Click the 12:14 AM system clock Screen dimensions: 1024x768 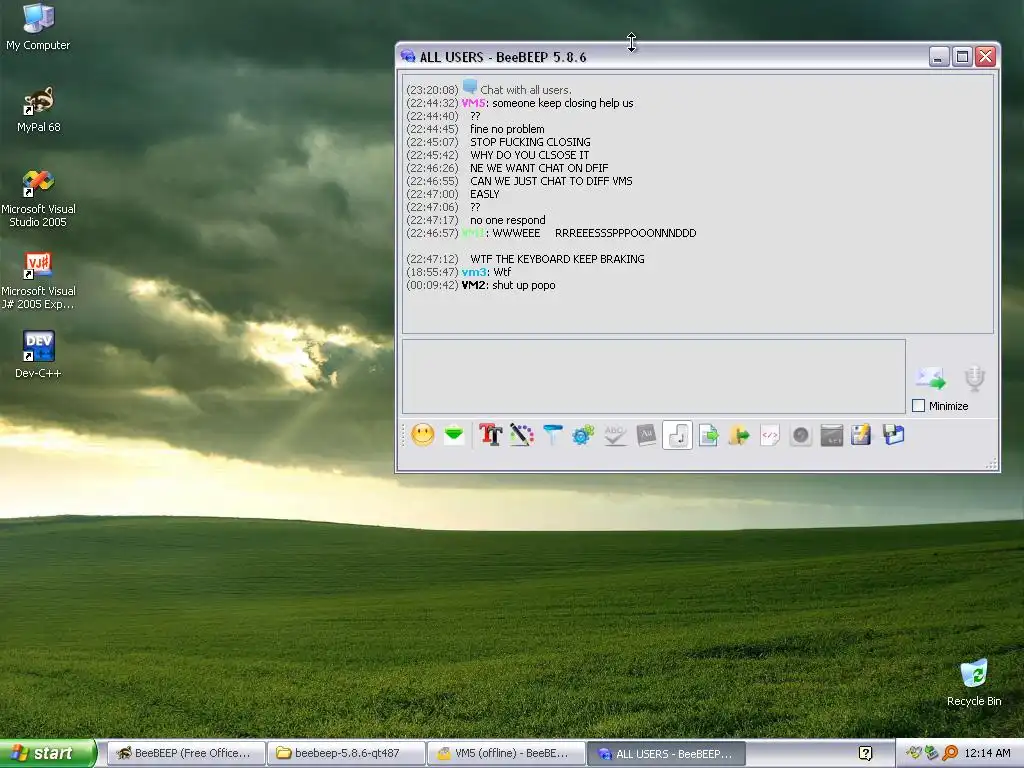coord(987,753)
